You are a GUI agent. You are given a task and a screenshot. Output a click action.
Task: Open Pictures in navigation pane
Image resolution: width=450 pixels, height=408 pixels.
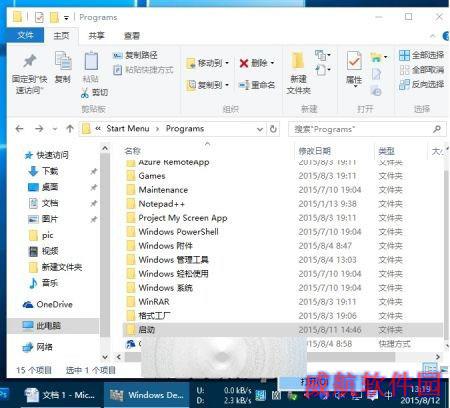click(x=43, y=219)
